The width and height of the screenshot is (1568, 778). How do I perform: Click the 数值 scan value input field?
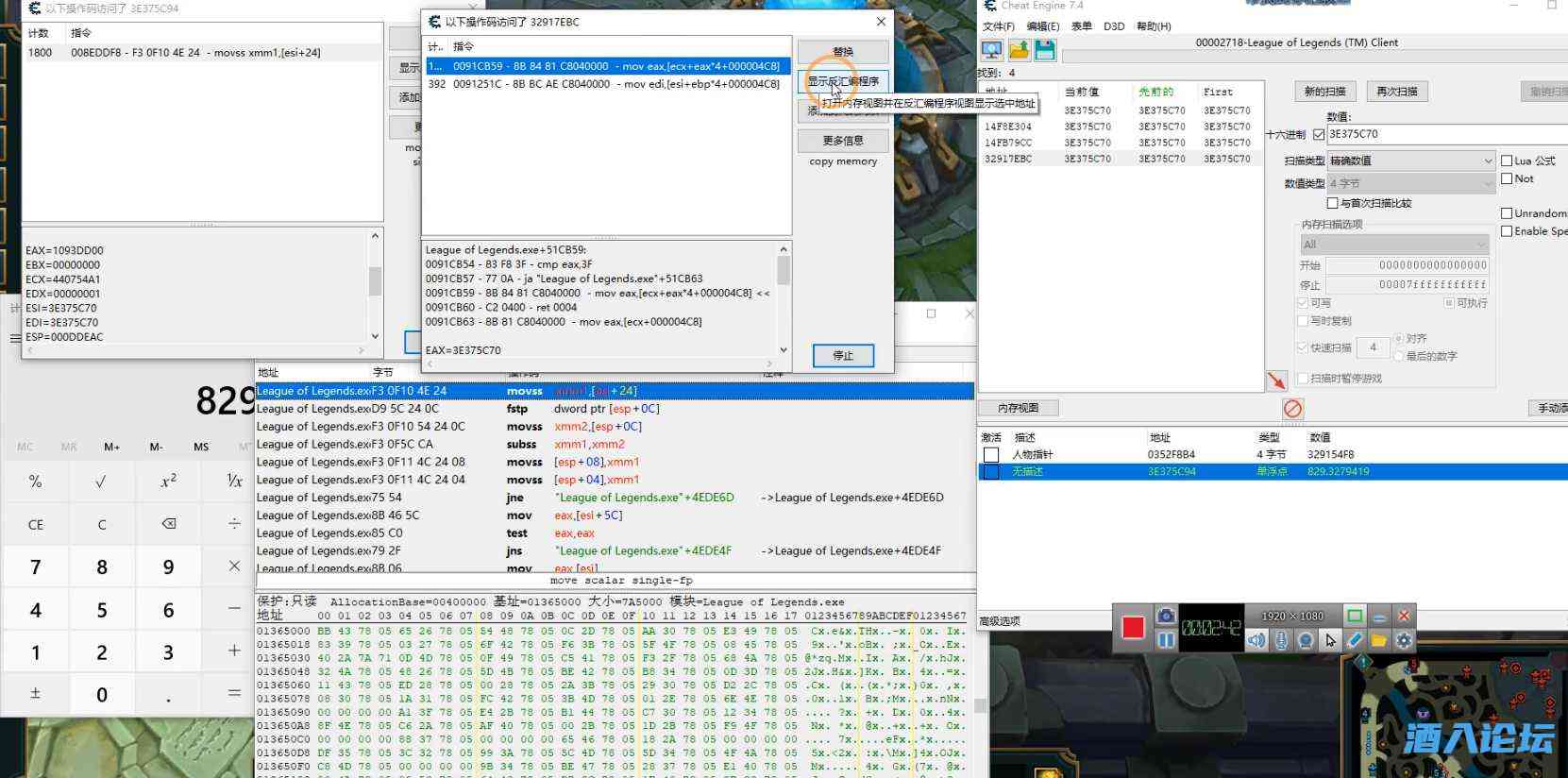point(1444,134)
